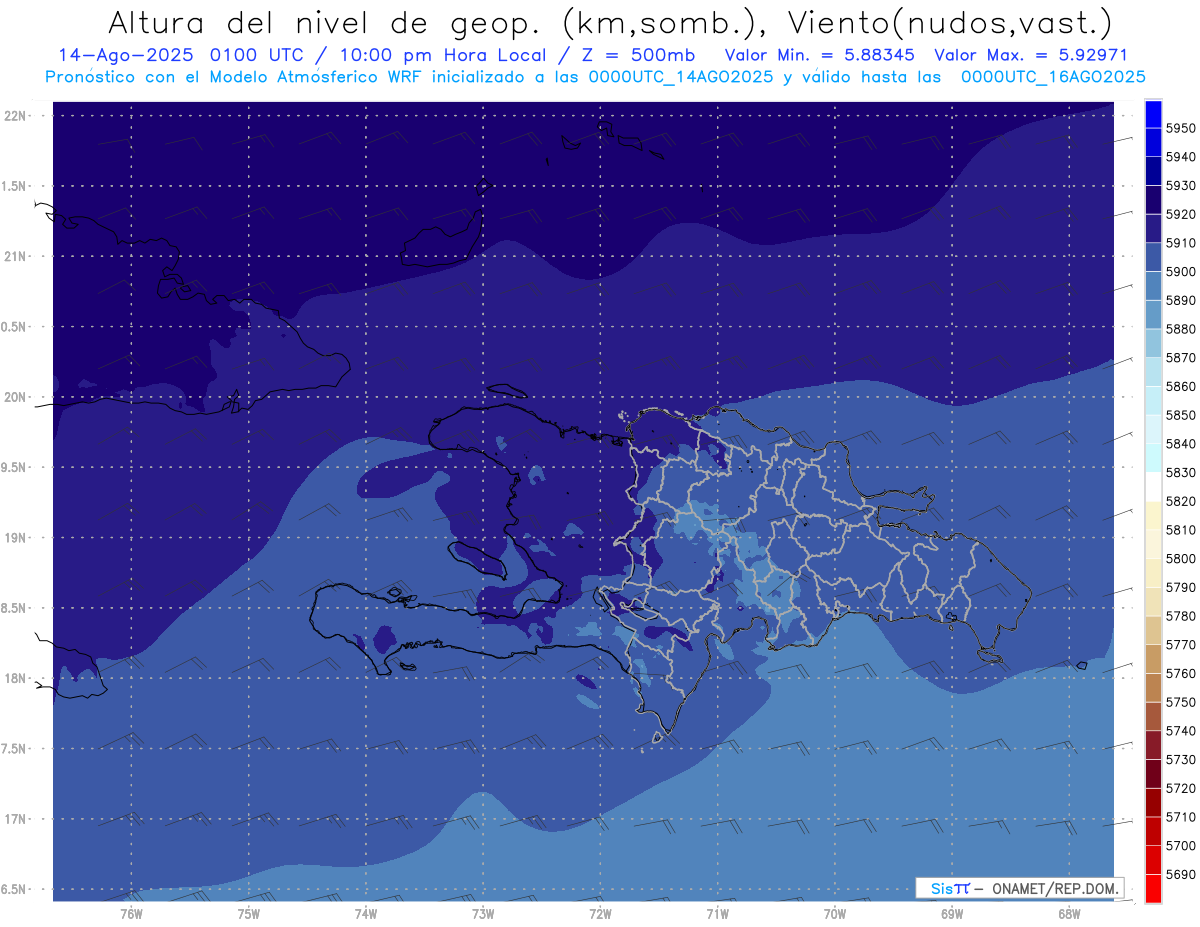Click the 5690 colorbar label

pos(1180,874)
